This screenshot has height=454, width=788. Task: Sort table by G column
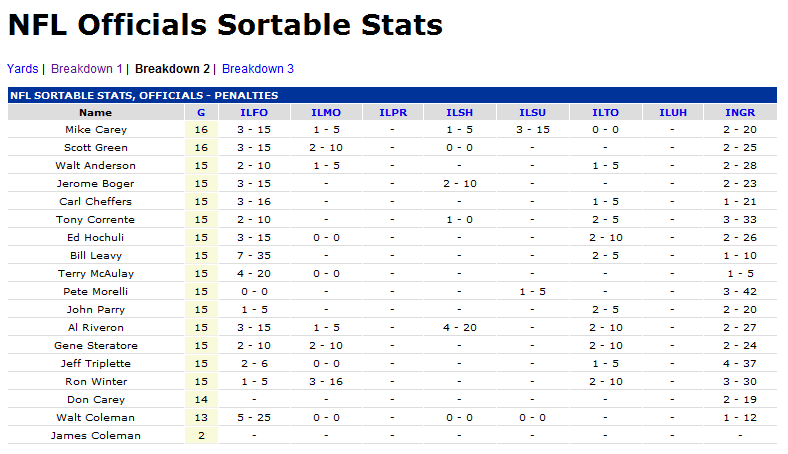coord(201,112)
